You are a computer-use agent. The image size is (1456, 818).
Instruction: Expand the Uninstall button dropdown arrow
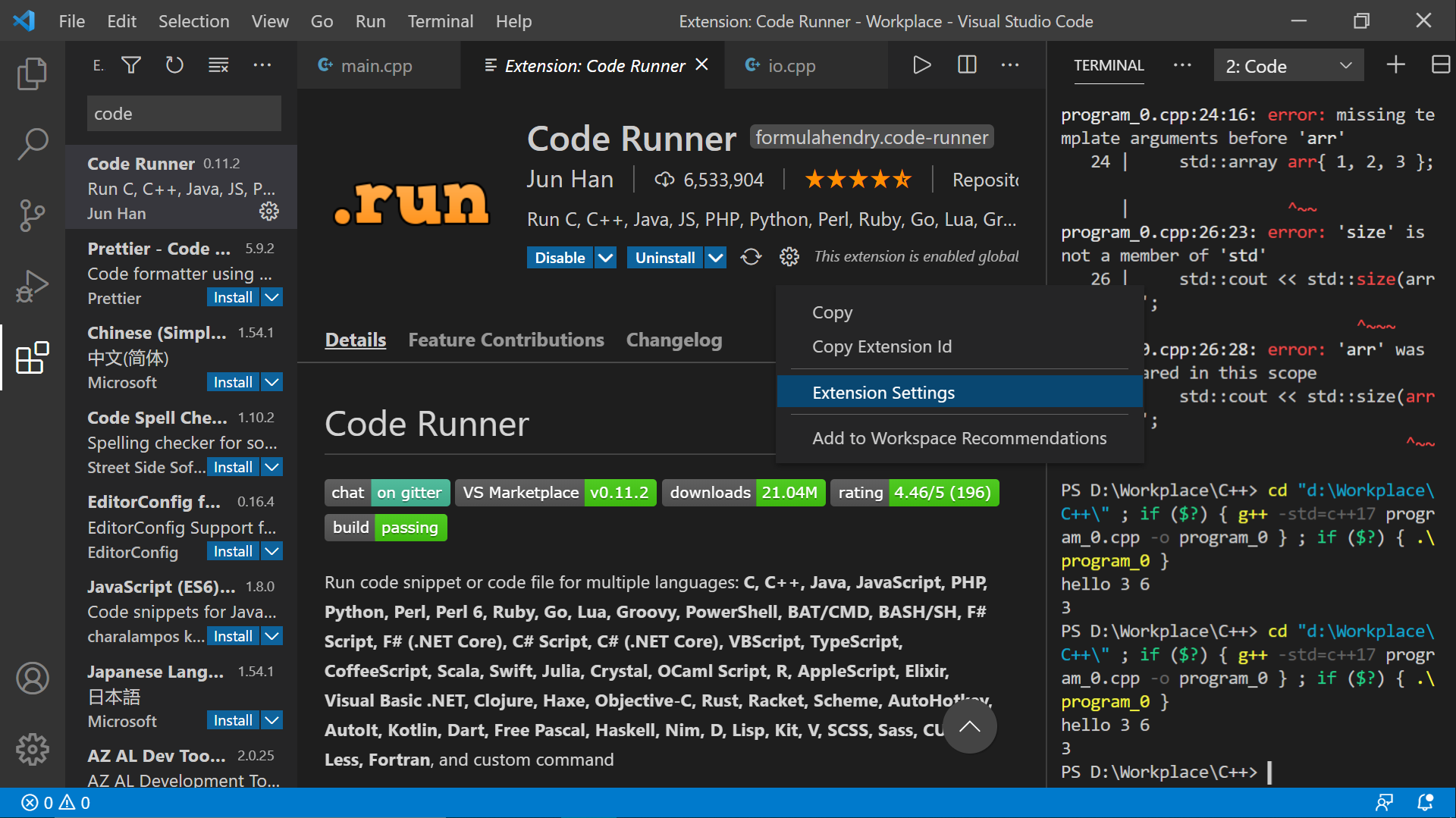pyautogui.click(x=715, y=258)
